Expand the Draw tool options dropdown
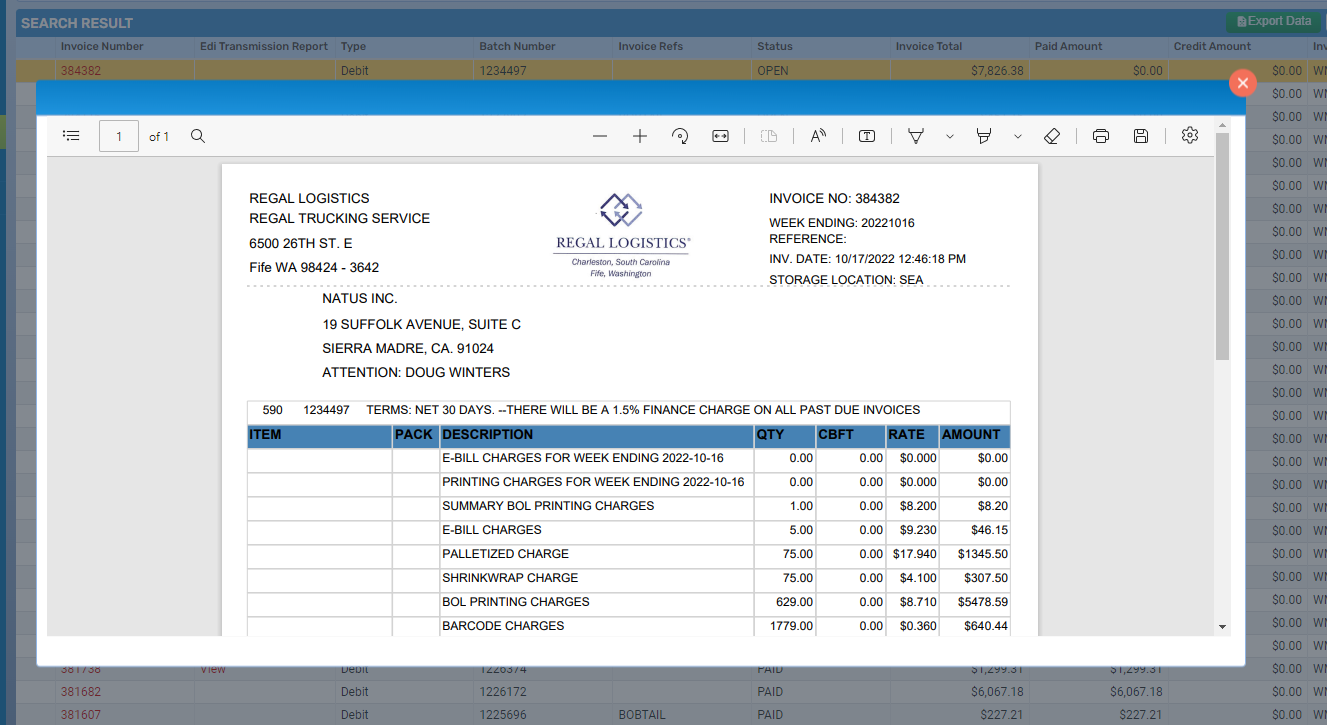The image size is (1327, 725). click(949, 136)
